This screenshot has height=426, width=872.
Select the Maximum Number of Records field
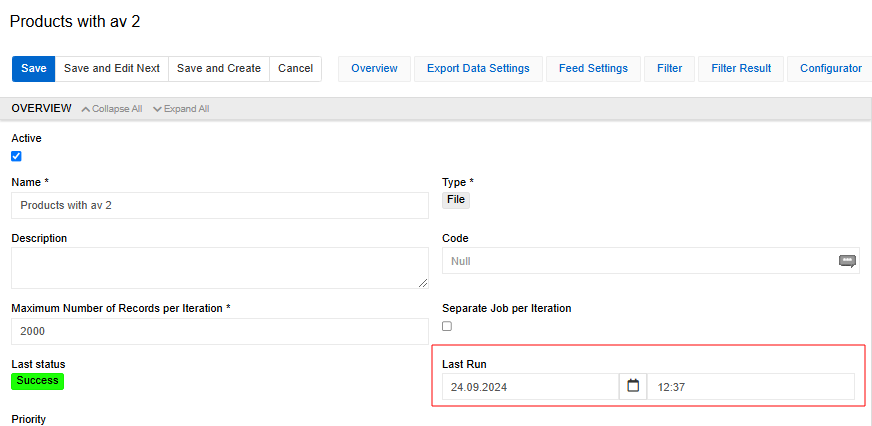220,331
